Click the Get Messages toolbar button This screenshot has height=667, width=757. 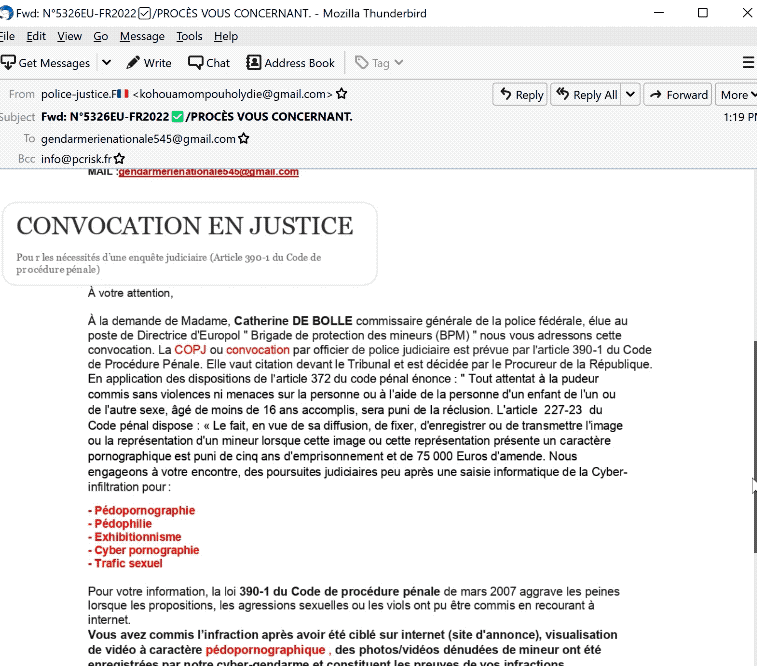46,63
